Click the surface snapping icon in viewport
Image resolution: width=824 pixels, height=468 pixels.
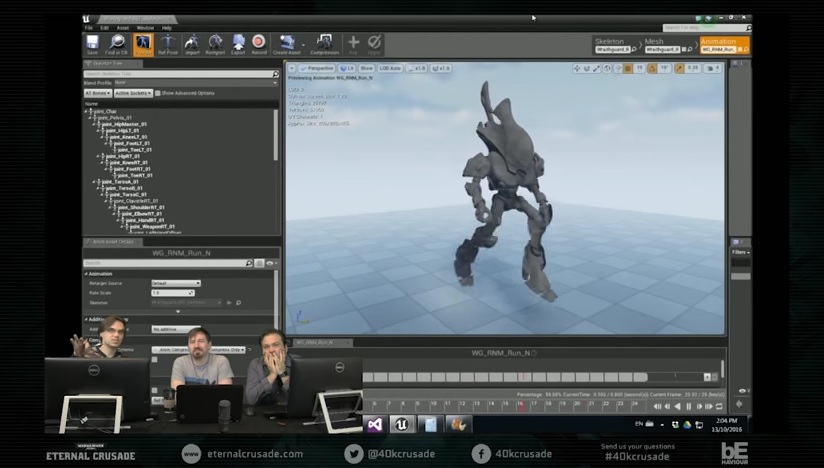click(x=618, y=68)
